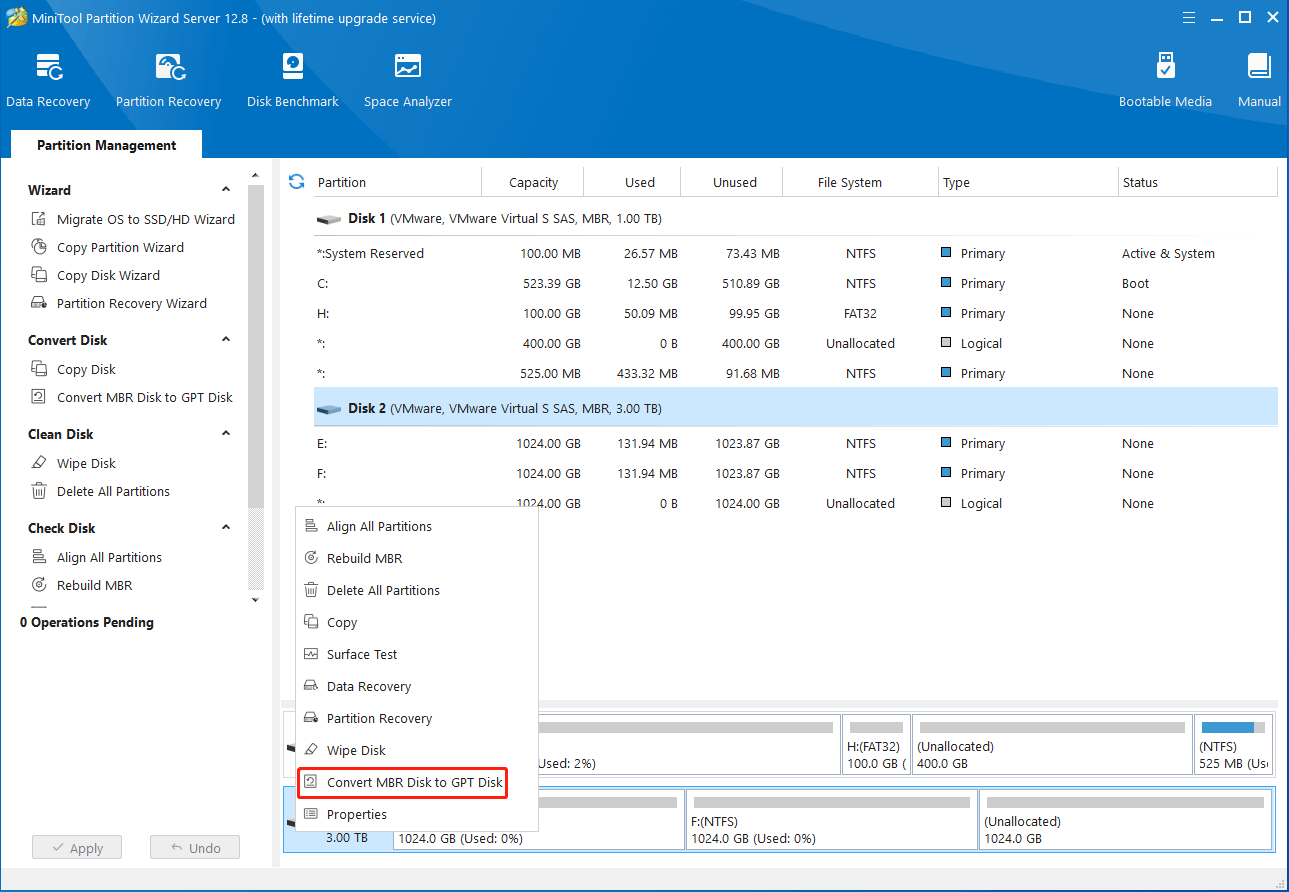
Task: Select Align All Partitions in the sidebar
Action: (96, 557)
